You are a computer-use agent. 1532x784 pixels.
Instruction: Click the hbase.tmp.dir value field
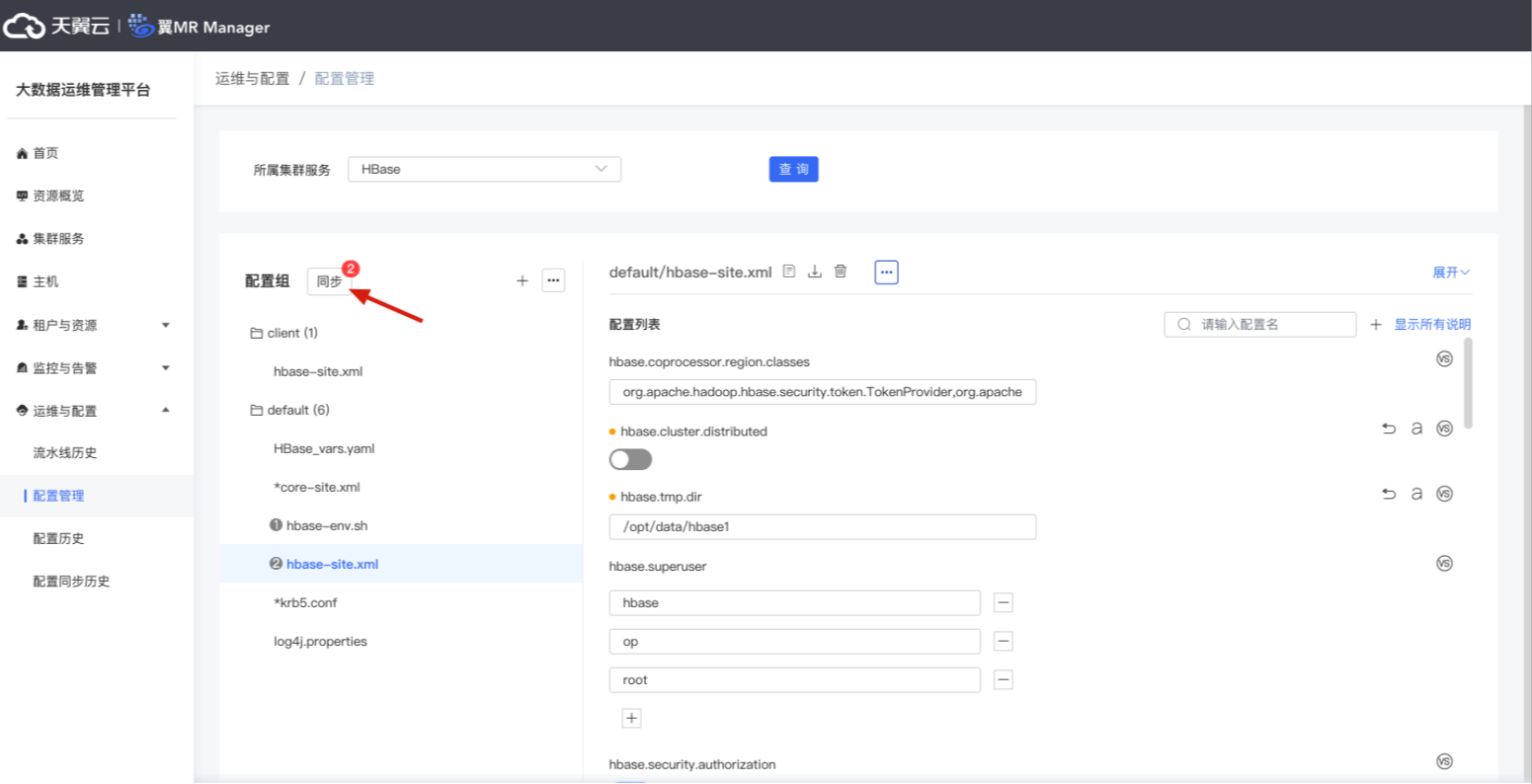(823, 526)
